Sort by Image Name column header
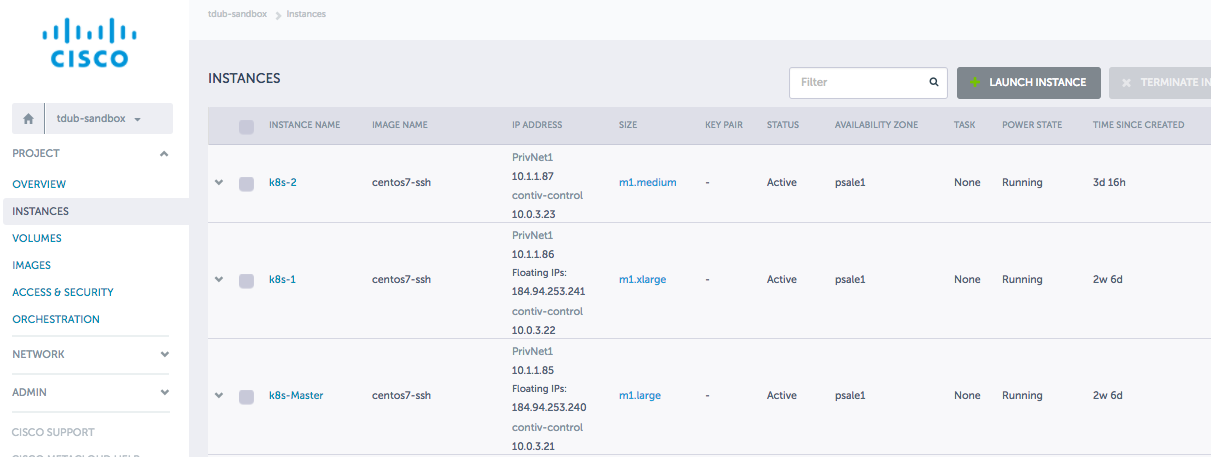The height and width of the screenshot is (457, 1211). pyautogui.click(x=400, y=125)
